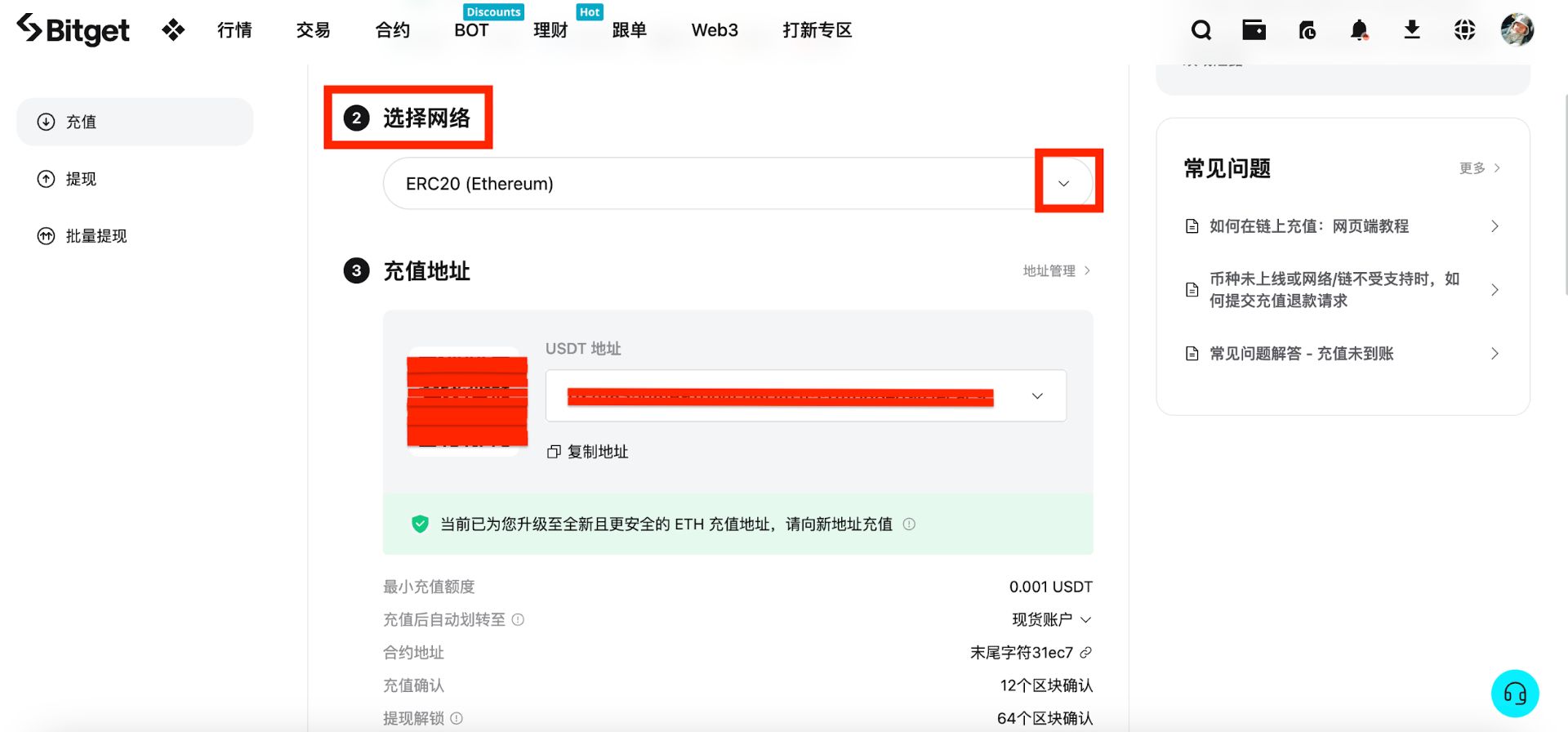
Task: Click the 充值确认 label
Action: (413, 685)
